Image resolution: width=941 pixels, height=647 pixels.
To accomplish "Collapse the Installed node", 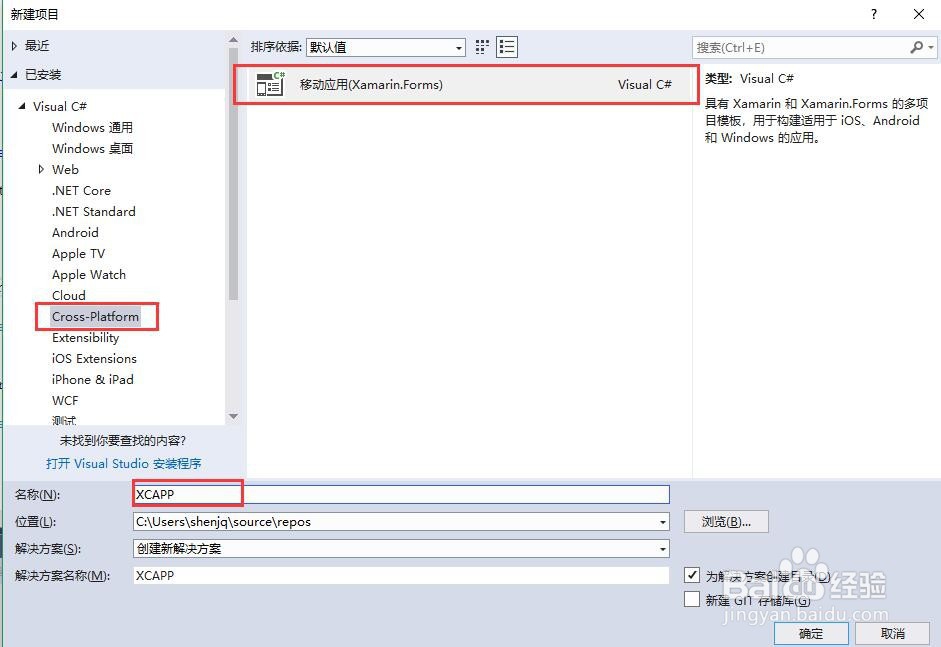I will (x=14, y=74).
